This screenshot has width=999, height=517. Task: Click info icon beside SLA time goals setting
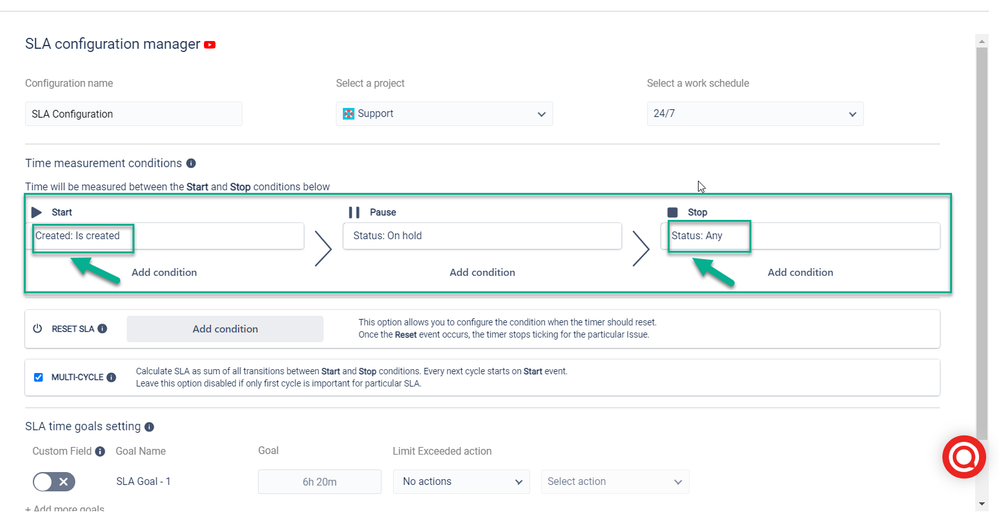(149, 427)
